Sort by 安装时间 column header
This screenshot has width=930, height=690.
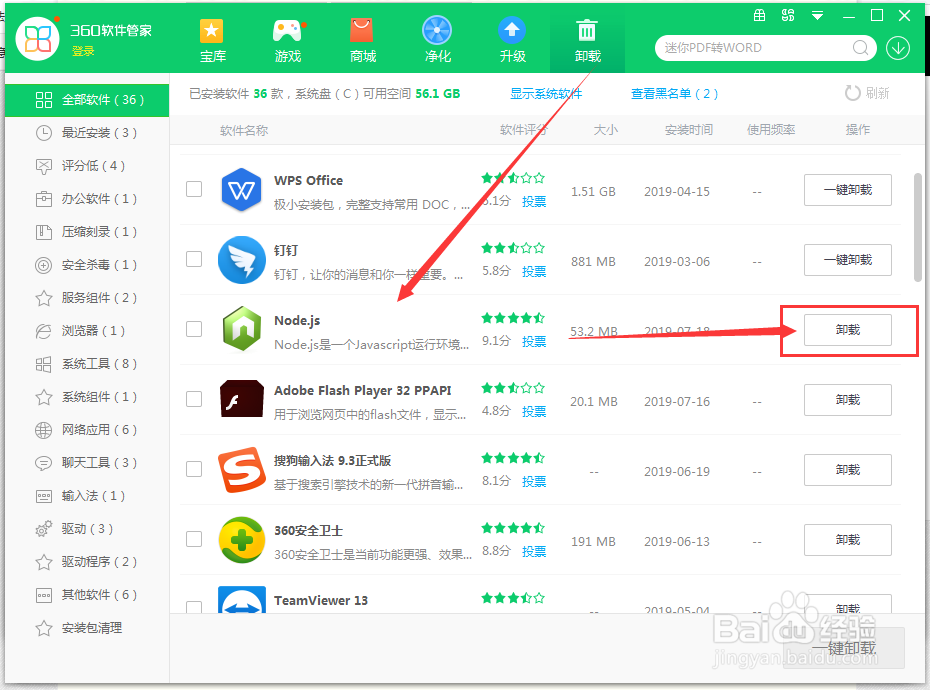pos(689,130)
